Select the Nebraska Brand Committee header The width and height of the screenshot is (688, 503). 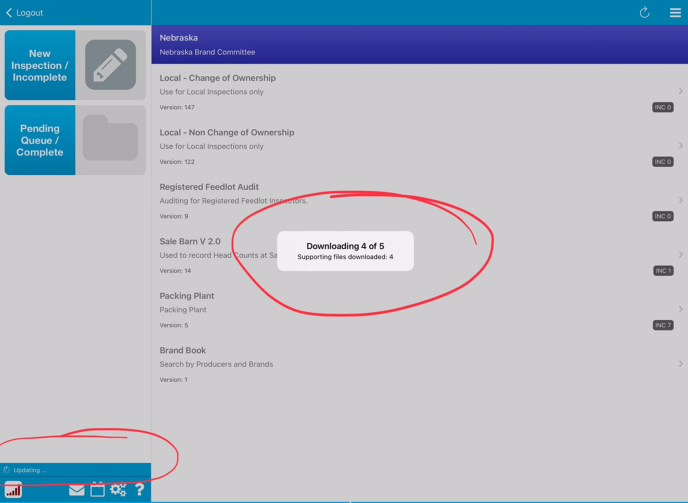pos(419,44)
